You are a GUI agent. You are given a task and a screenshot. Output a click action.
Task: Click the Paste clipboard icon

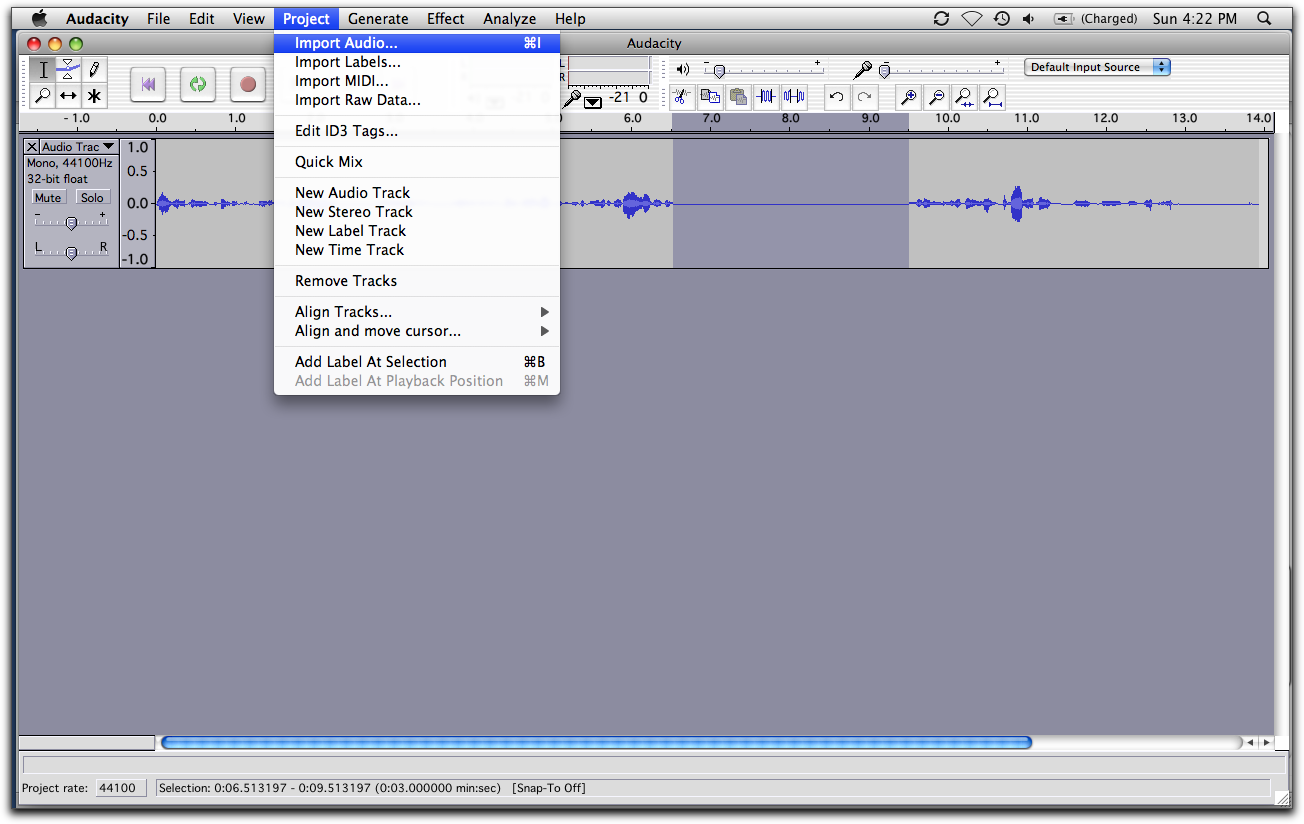tap(738, 97)
